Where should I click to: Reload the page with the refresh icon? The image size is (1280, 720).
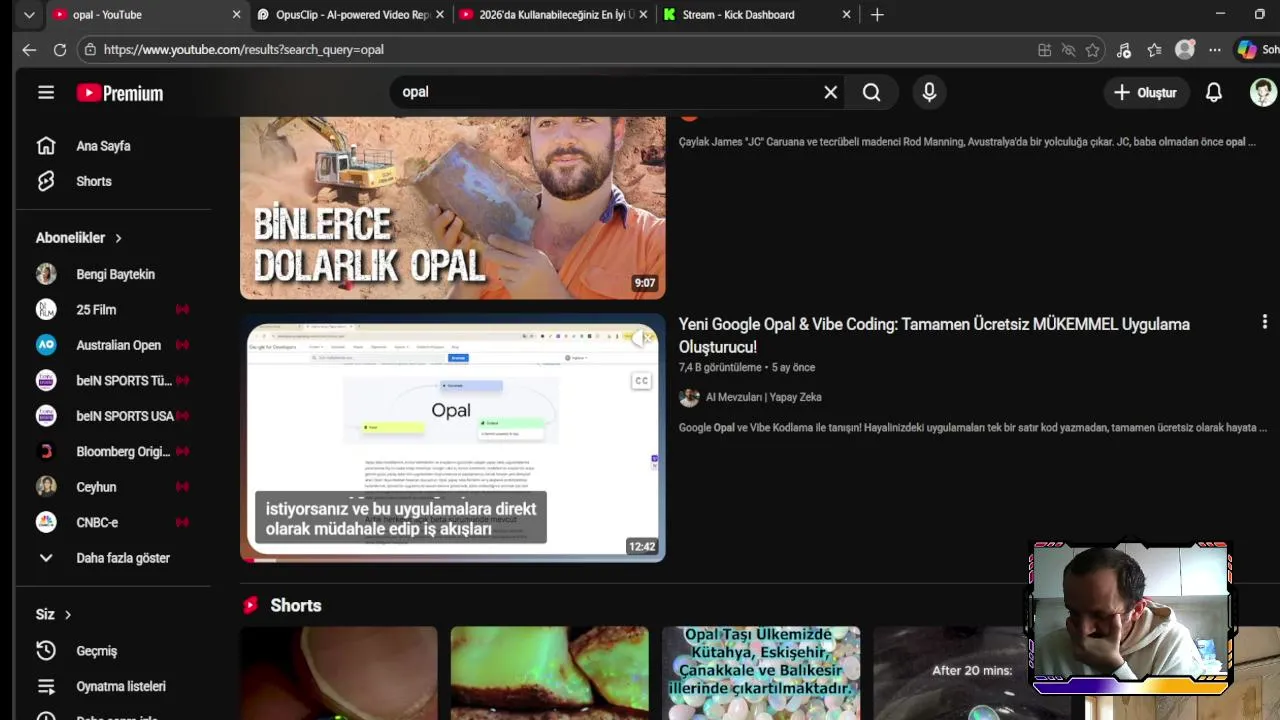click(x=60, y=49)
